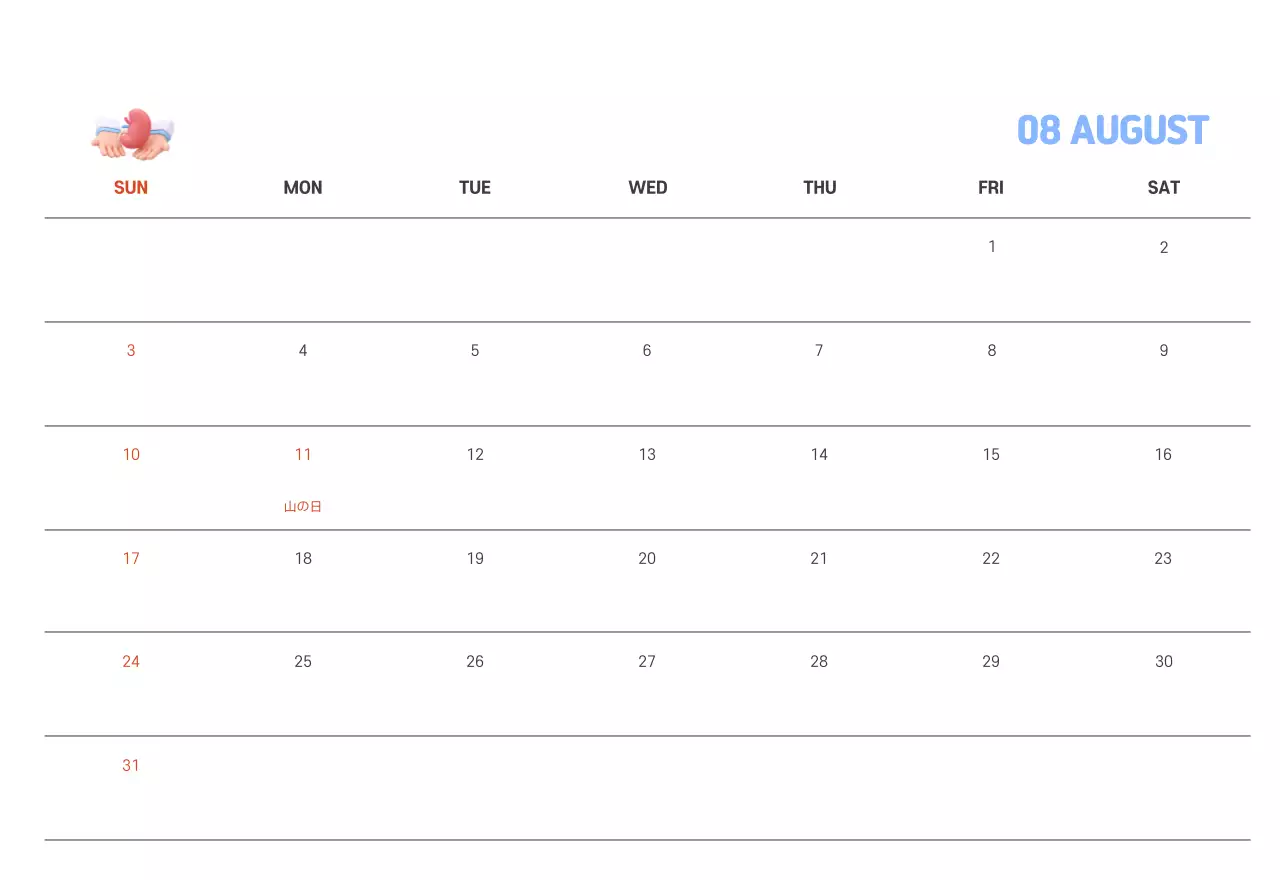The image size is (1280, 880).
Task: Click the 山の日 holiday label
Action: pos(303,507)
